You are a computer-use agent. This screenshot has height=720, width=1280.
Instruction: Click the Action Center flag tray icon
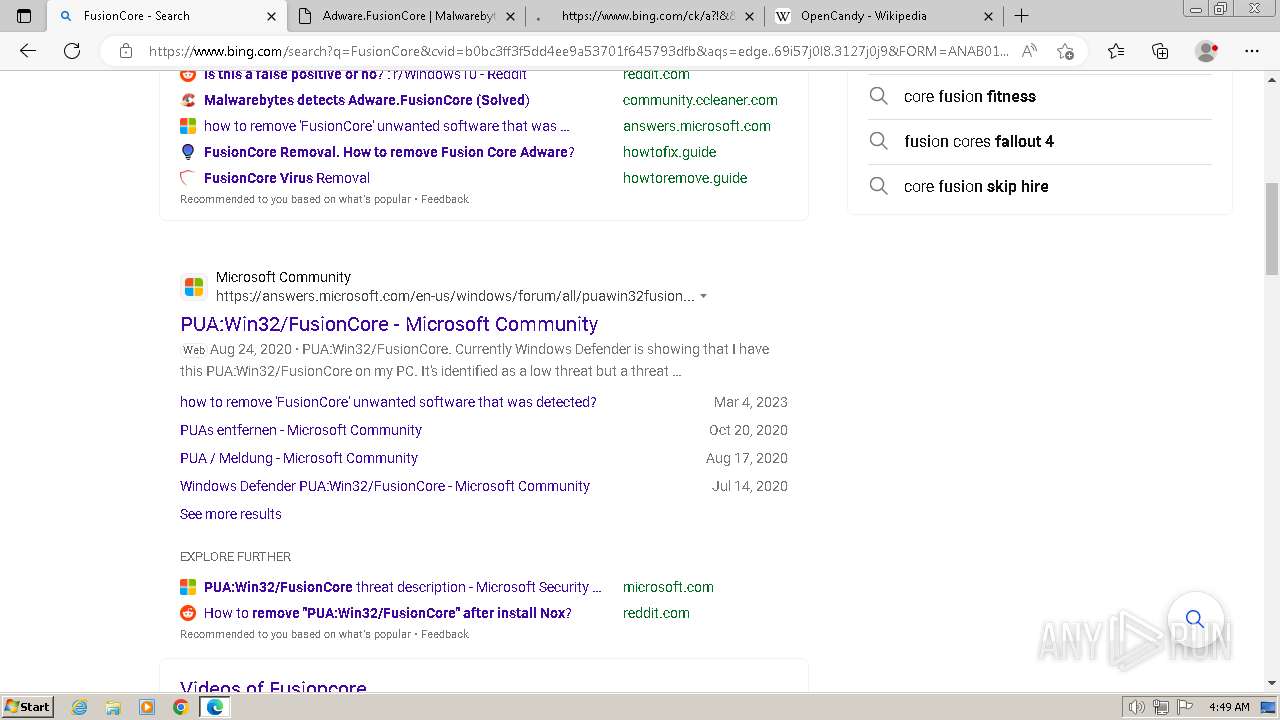(x=1185, y=707)
